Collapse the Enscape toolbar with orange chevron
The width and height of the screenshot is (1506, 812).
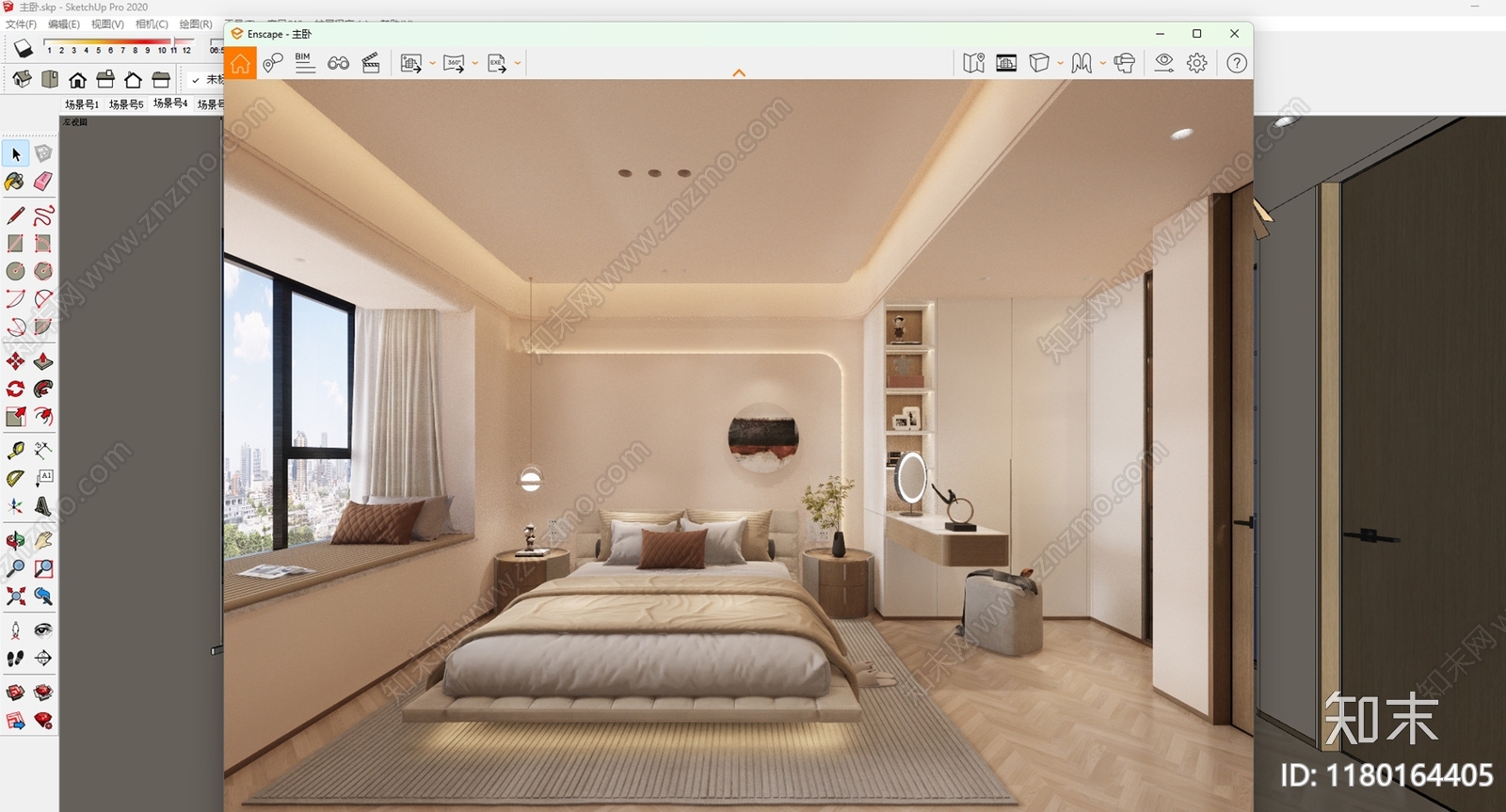[739, 73]
